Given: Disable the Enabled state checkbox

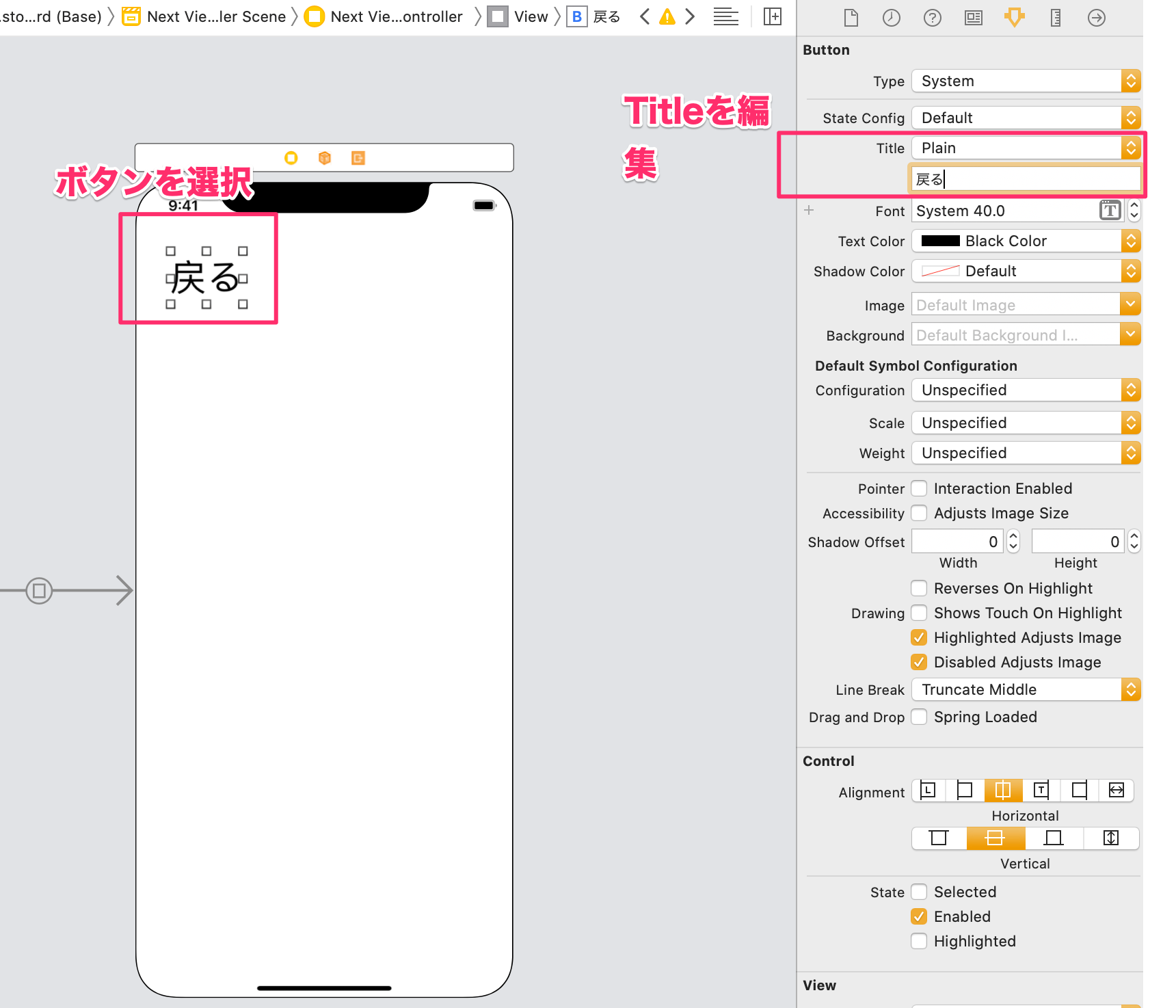Looking at the screenshot, I should click(x=919, y=916).
